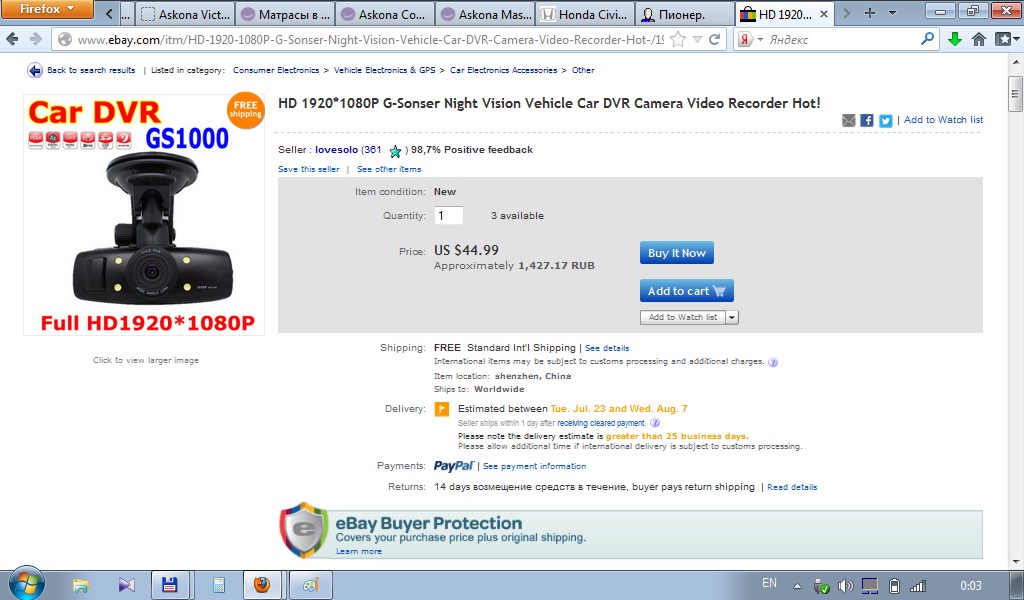Open seller feedback score 361 link

[x=373, y=150]
